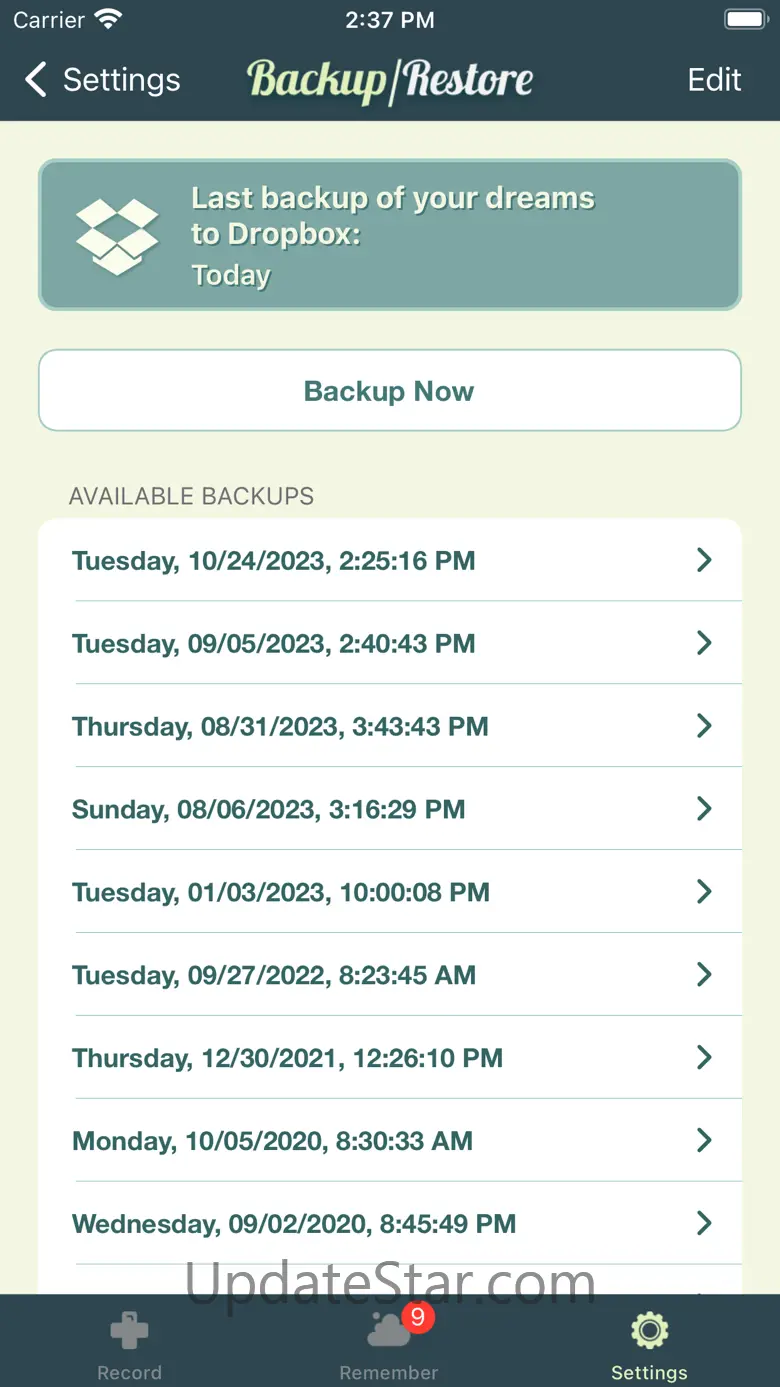
Task: Open the Monday 10/05/2020 backup
Action: (272, 1141)
